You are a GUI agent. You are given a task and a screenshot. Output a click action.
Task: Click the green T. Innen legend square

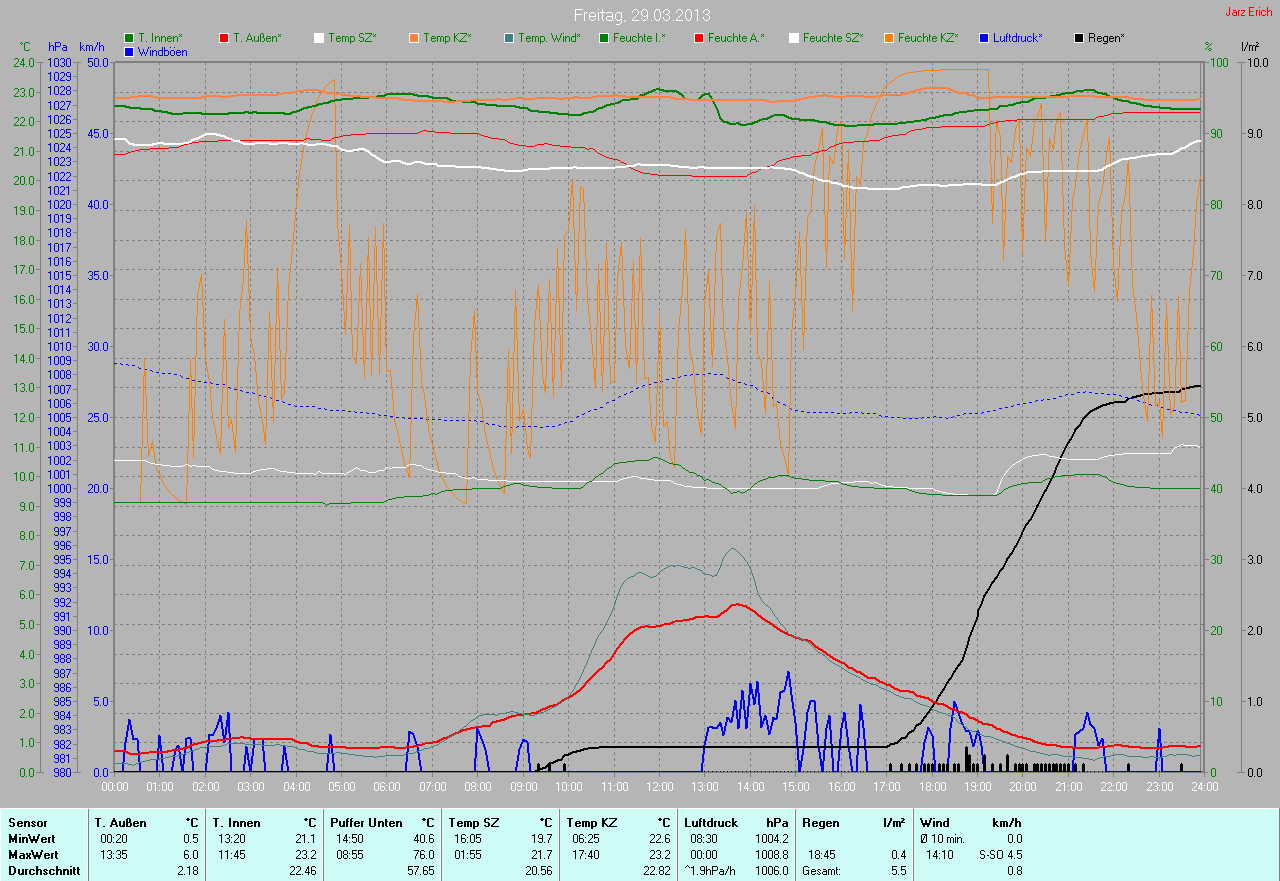pos(129,38)
